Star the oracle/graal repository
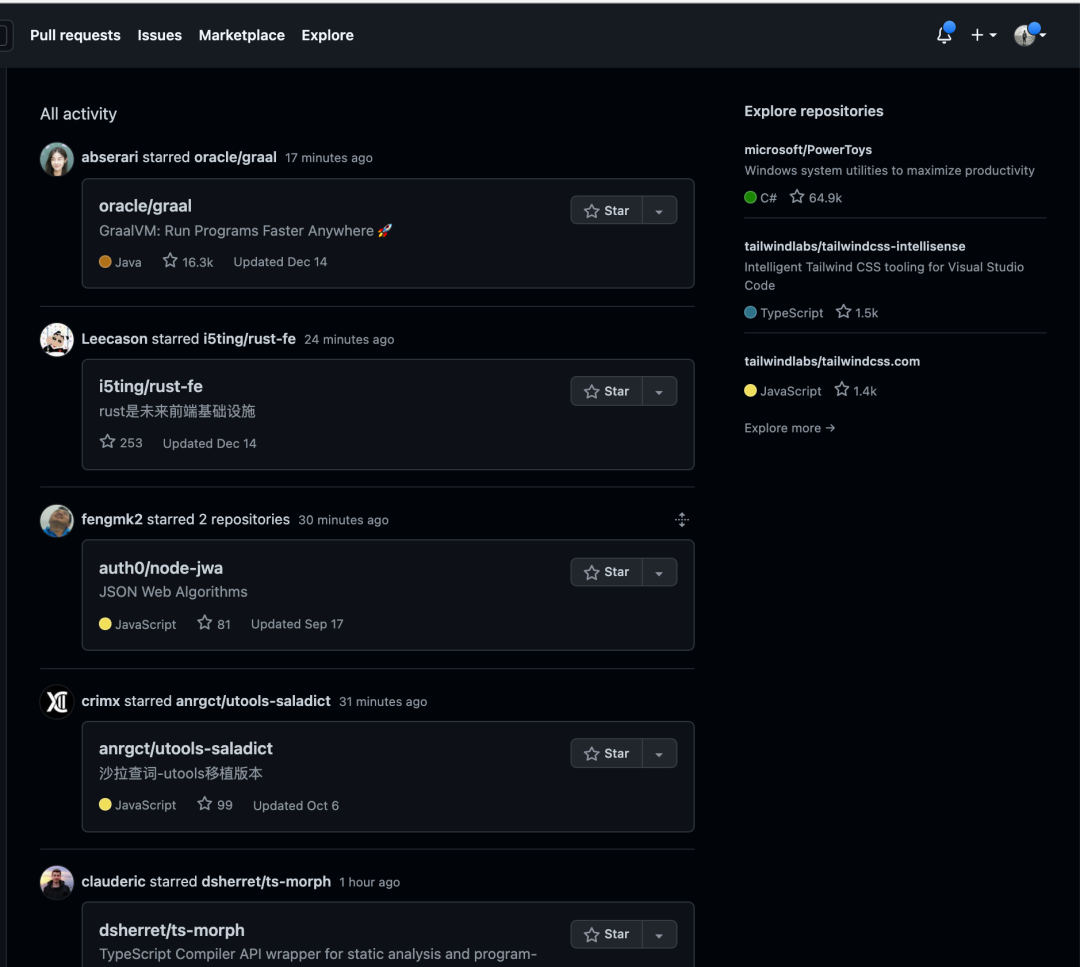This screenshot has height=967, width=1080. click(606, 211)
